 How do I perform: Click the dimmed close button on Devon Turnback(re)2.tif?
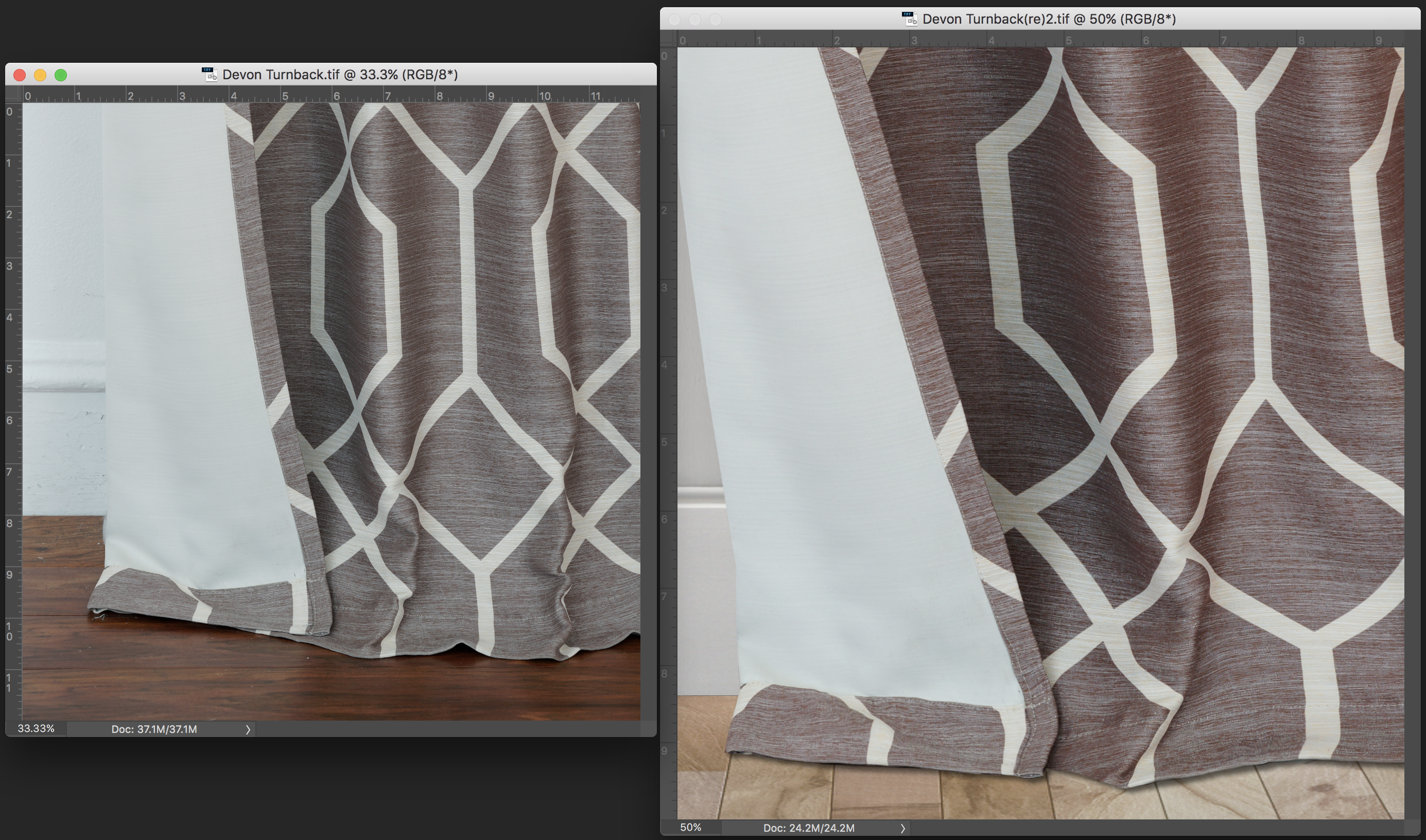click(x=674, y=19)
